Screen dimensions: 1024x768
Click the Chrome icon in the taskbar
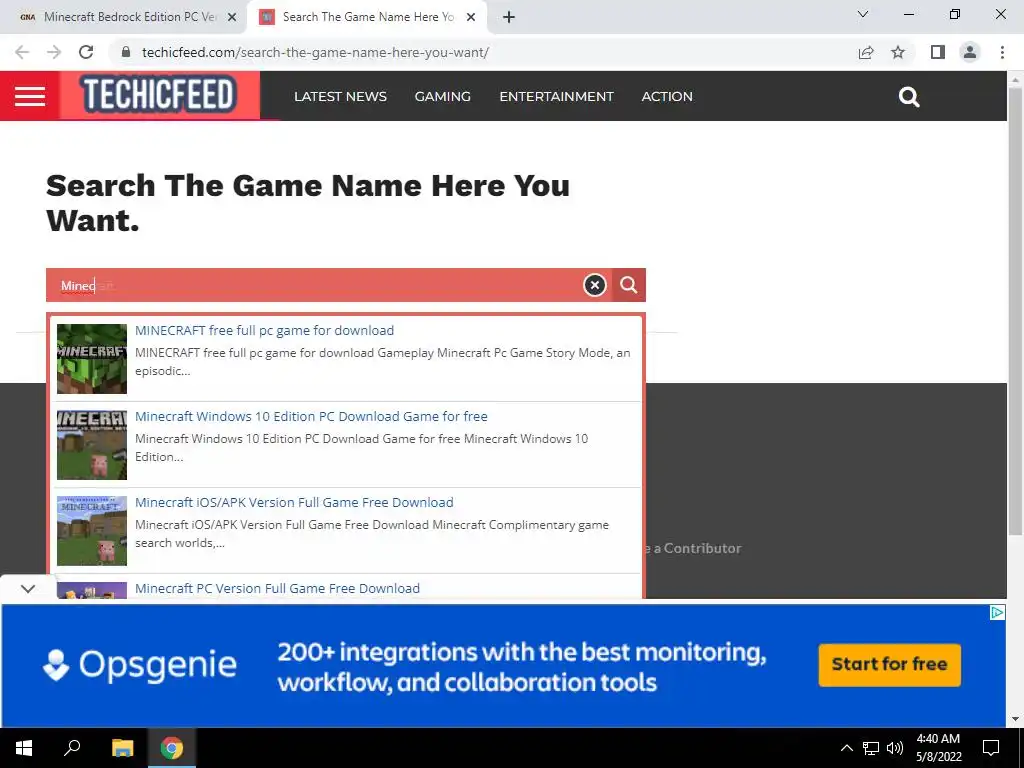(172, 748)
